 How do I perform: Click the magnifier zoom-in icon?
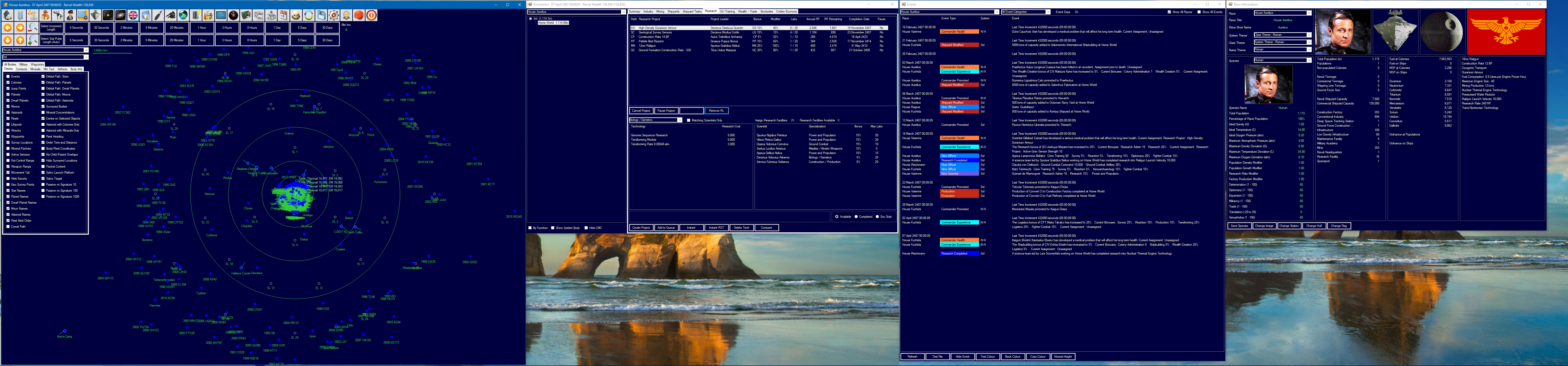pyautogui.click(x=33, y=40)
